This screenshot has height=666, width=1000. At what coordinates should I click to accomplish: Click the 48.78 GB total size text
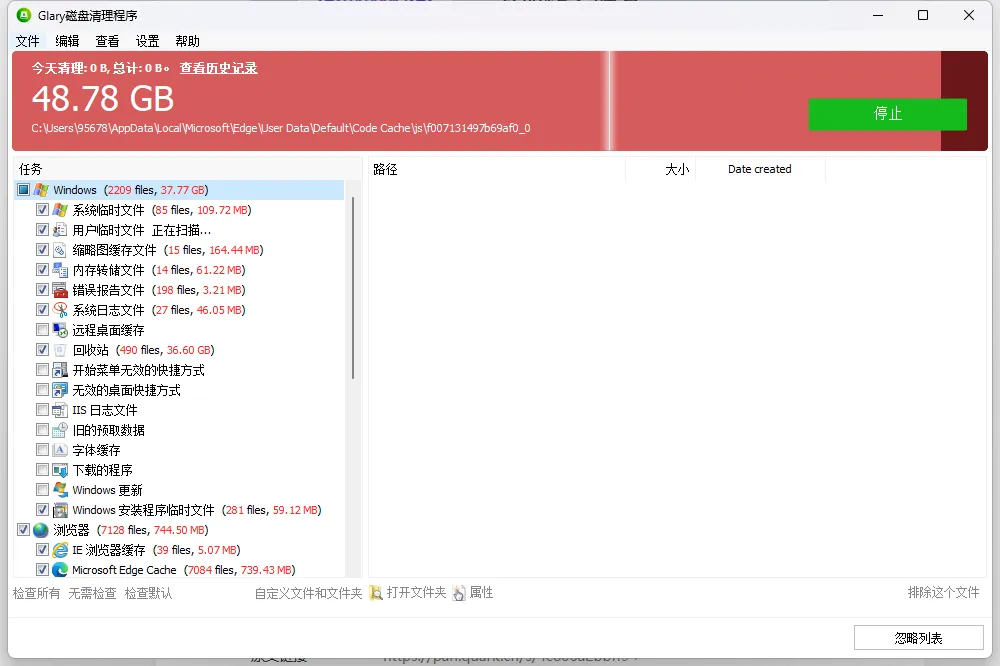(103, 99)
